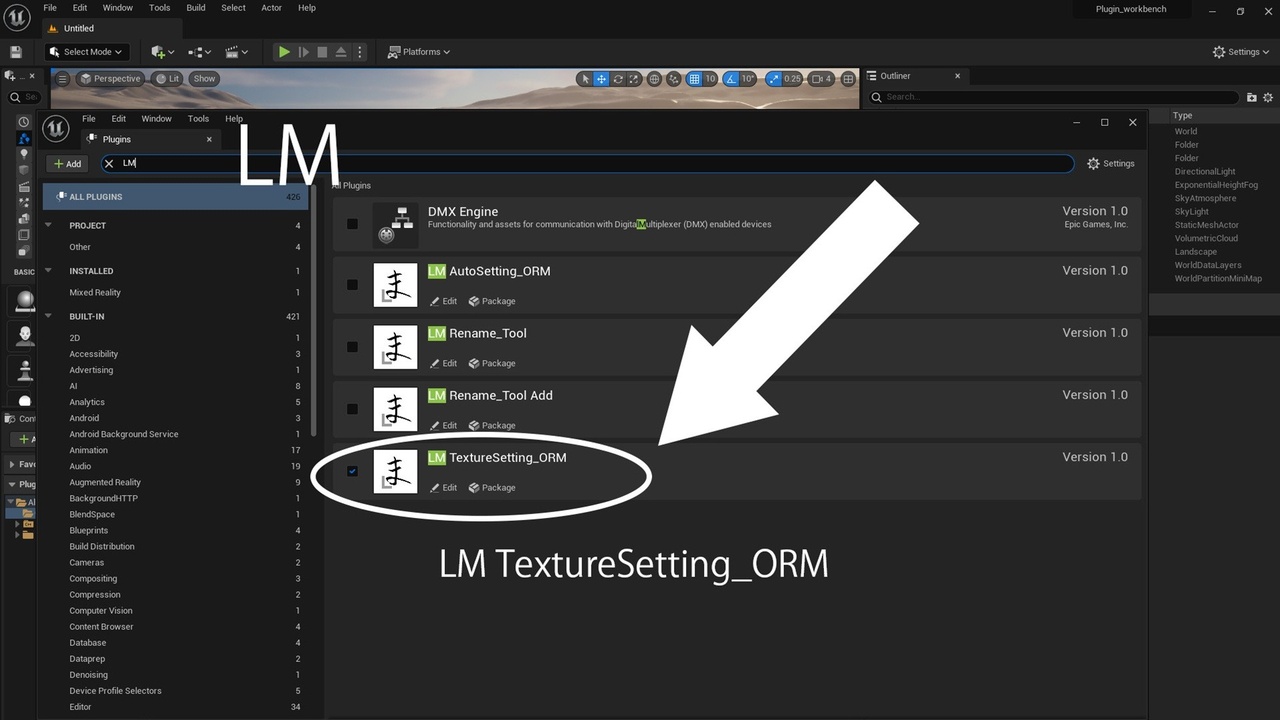Change viewport layout with grid icon
Image resolution: width=1280 pixels, height=720 pixels.
click(848, 79)
